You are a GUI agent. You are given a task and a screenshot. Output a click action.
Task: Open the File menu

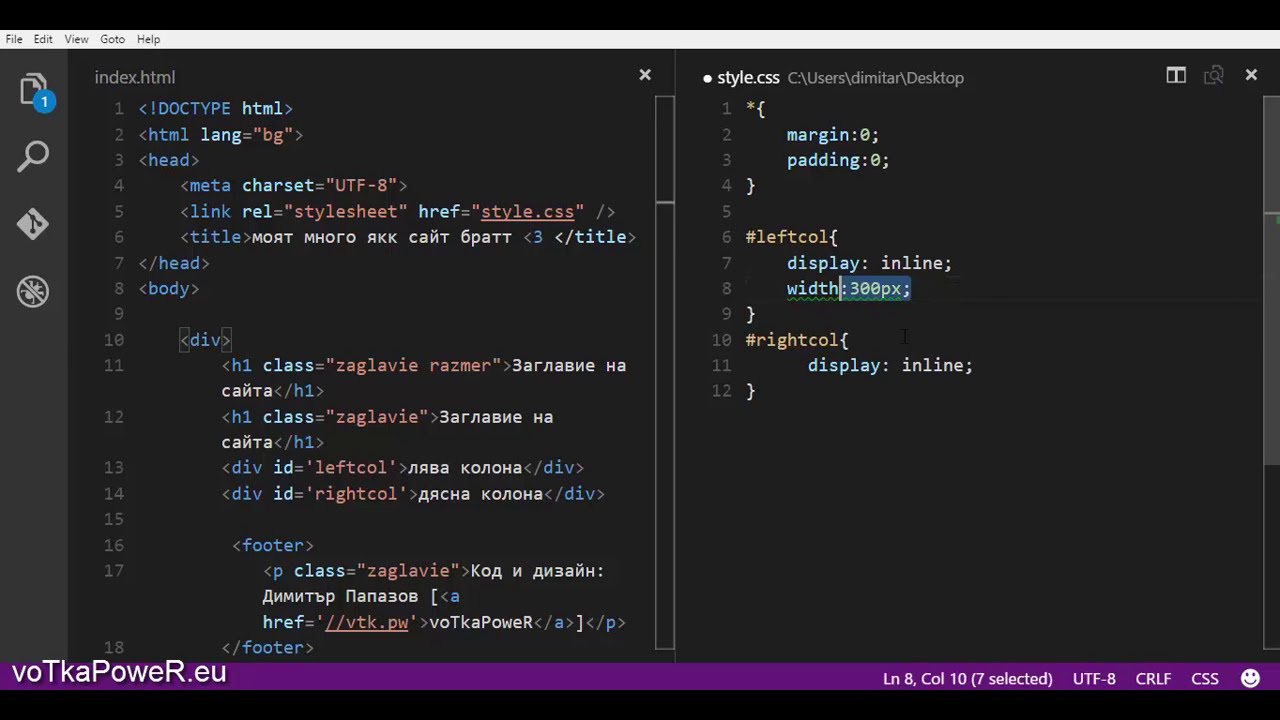pos(14,39)
